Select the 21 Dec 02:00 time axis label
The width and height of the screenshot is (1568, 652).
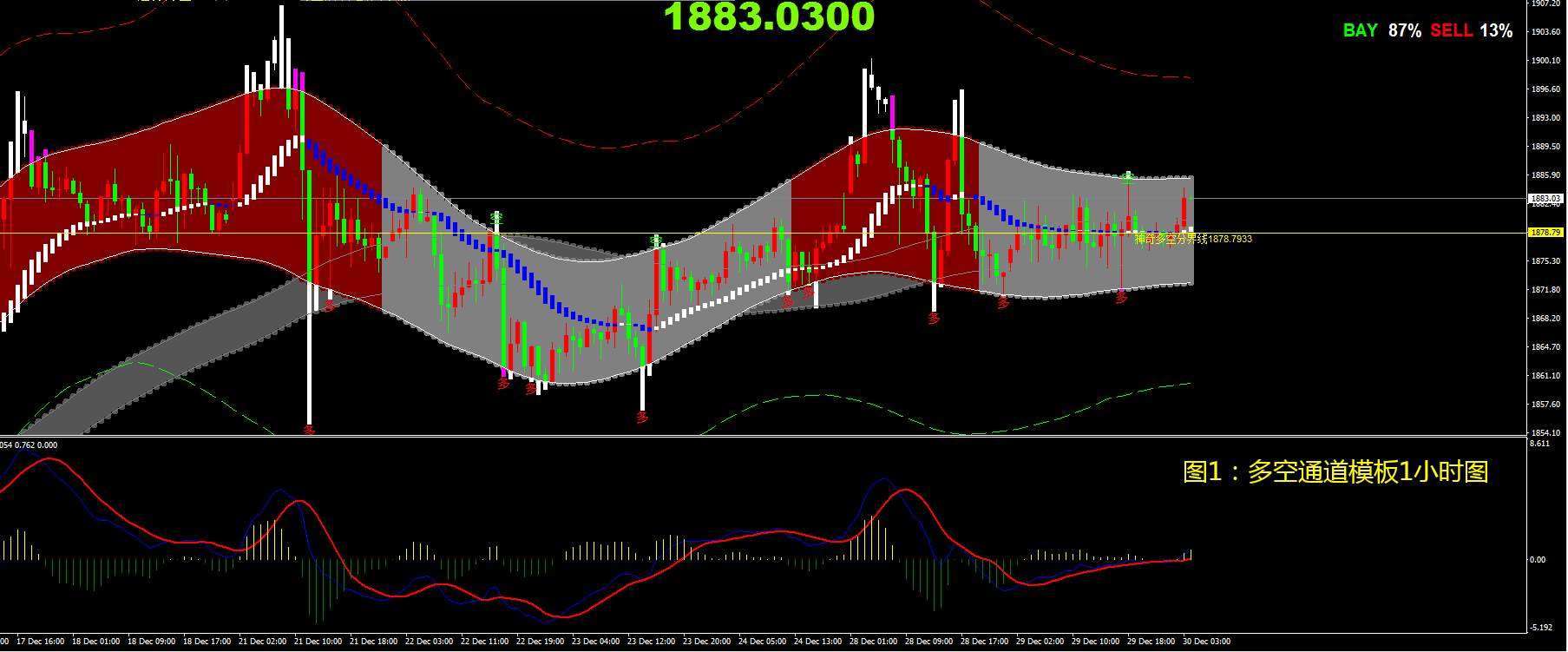pyautogui.click(x=263, y=642)
